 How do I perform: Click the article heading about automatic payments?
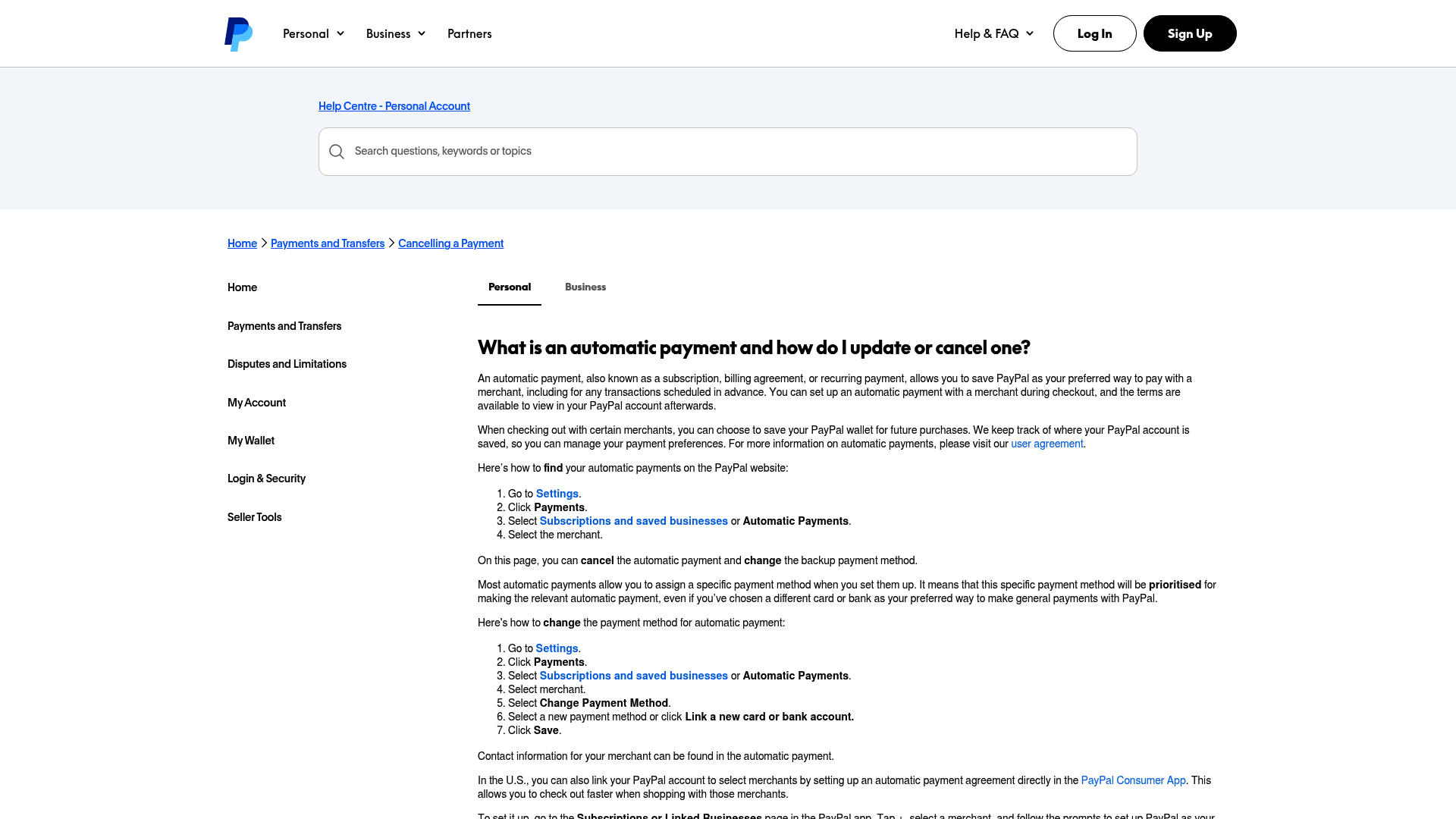click(754, 347)
